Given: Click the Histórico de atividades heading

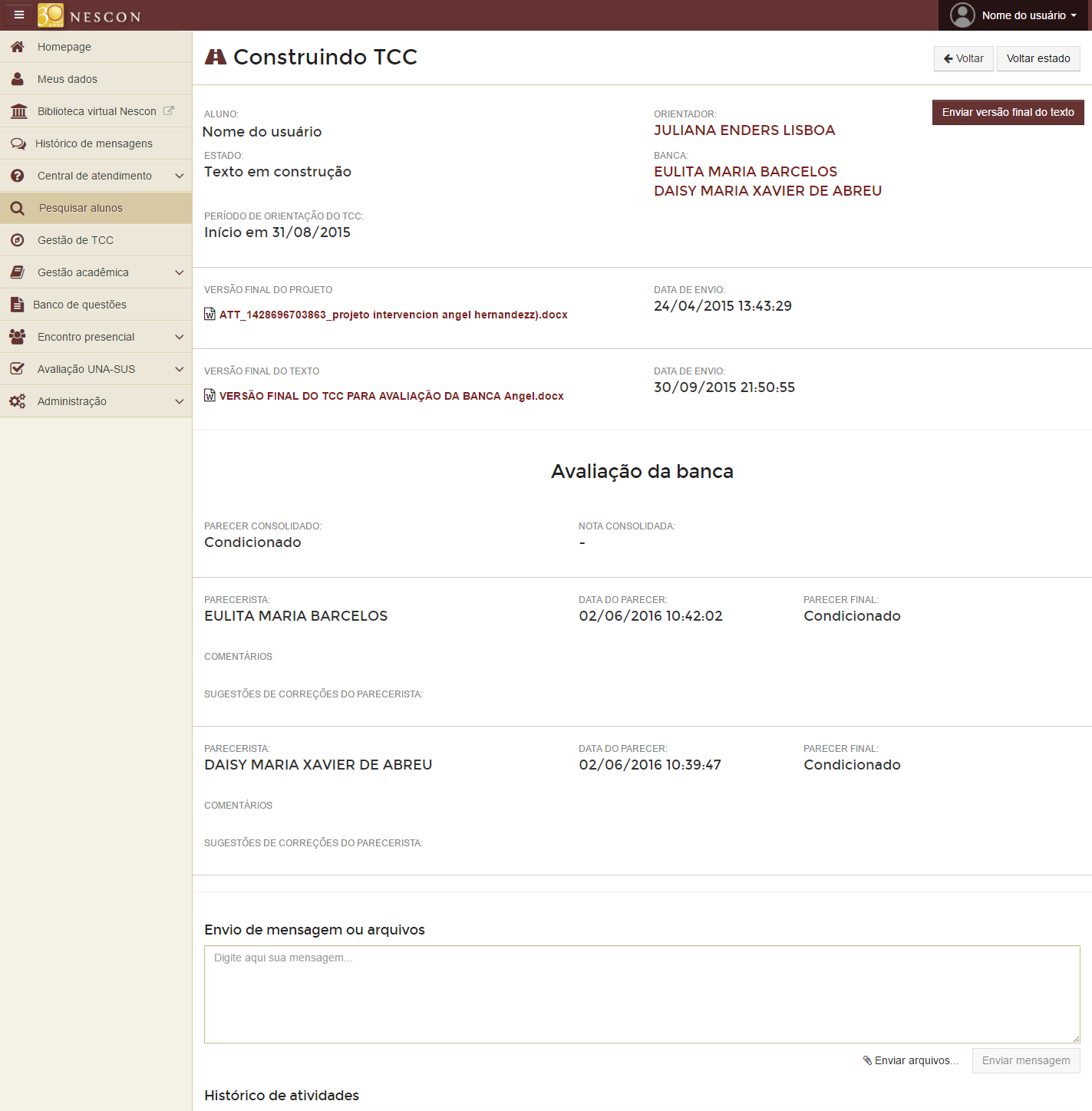Looking at the screenshot, I should tap(282, 1096).
